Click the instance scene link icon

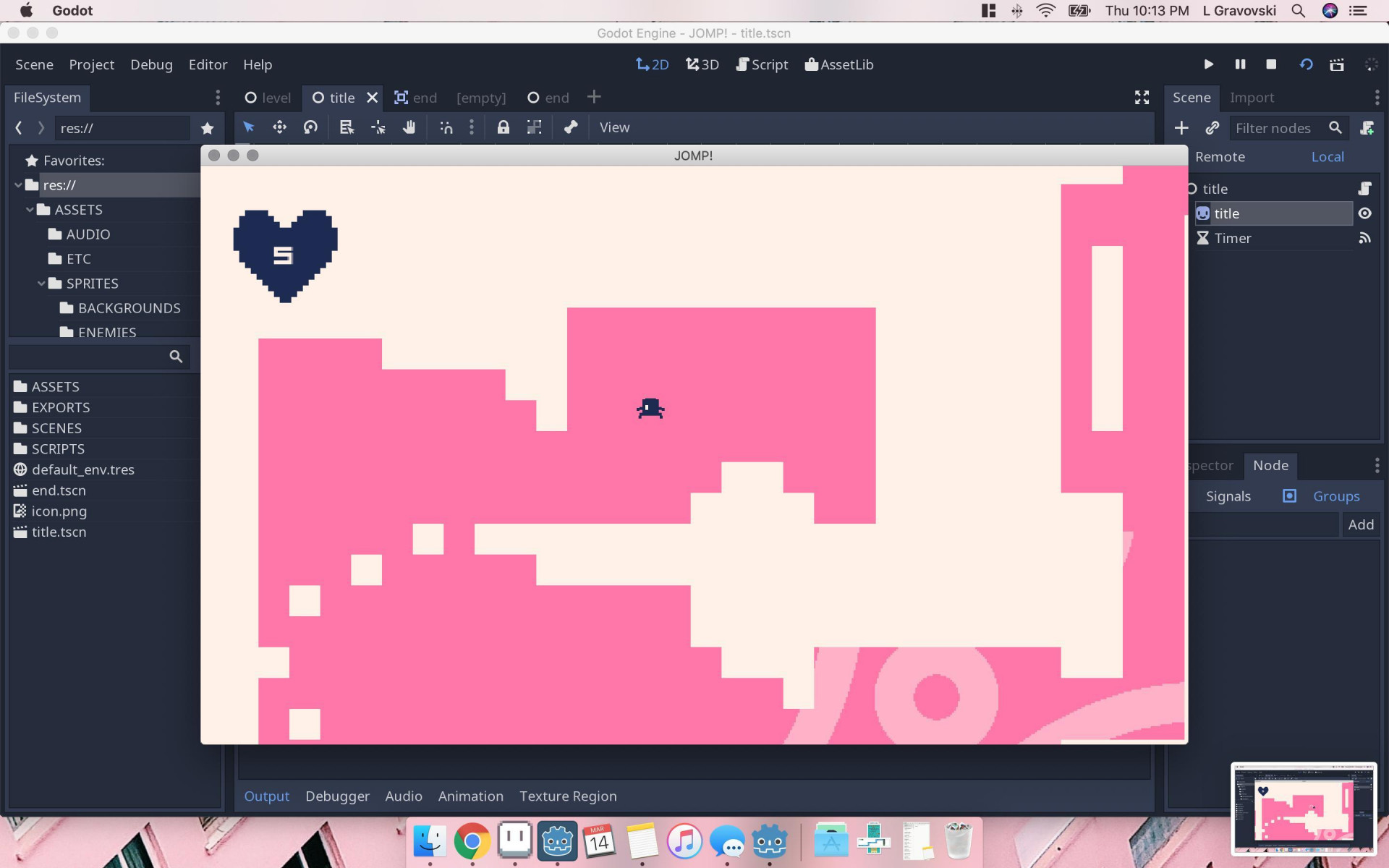(1212, 128)
